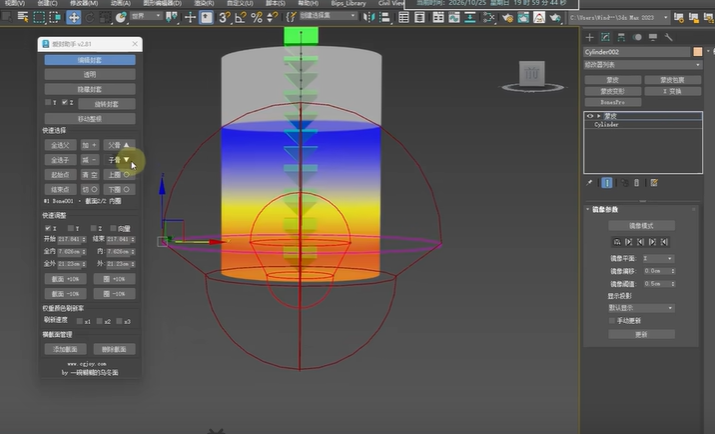The width and height of the screenshot is (715, 434).
Task: Toggle the Spinner Snap icon
Action: tap(272, 17)
